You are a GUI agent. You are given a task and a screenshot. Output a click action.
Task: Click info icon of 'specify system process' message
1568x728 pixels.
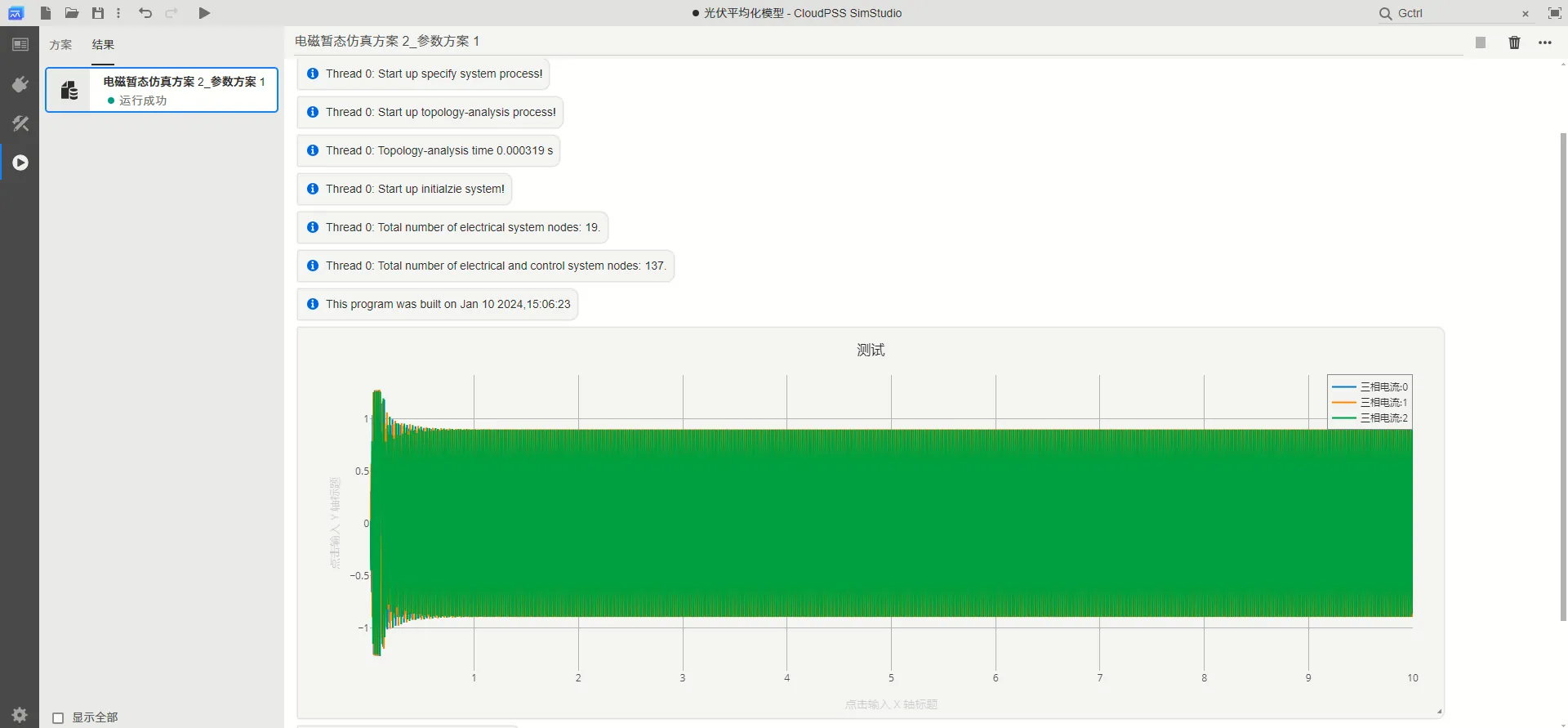(x=313, y=74)
